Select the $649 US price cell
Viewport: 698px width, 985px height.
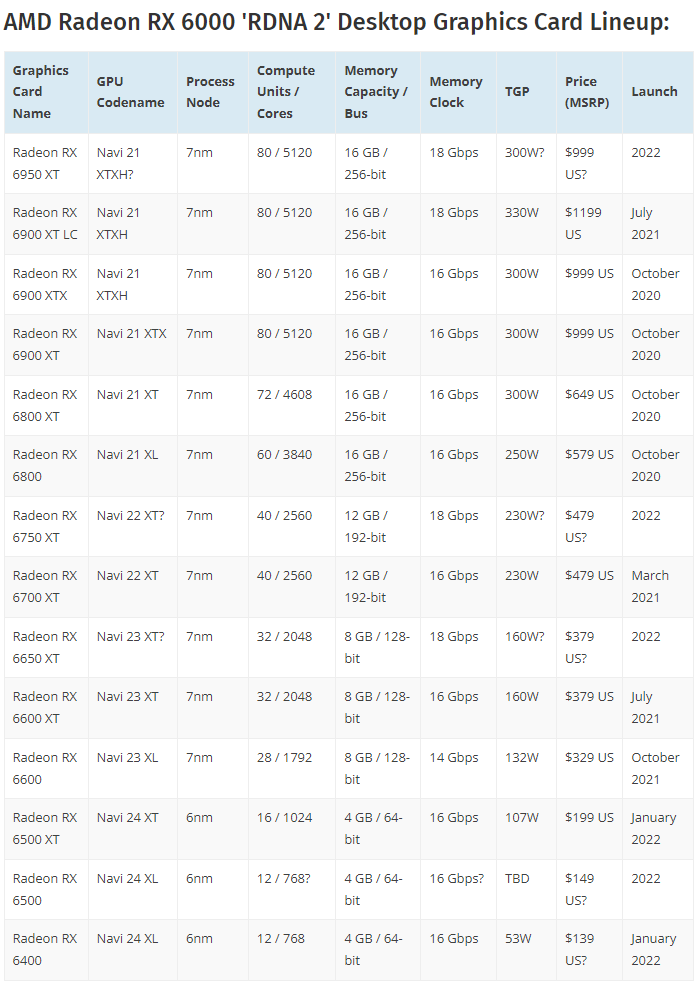589,395
